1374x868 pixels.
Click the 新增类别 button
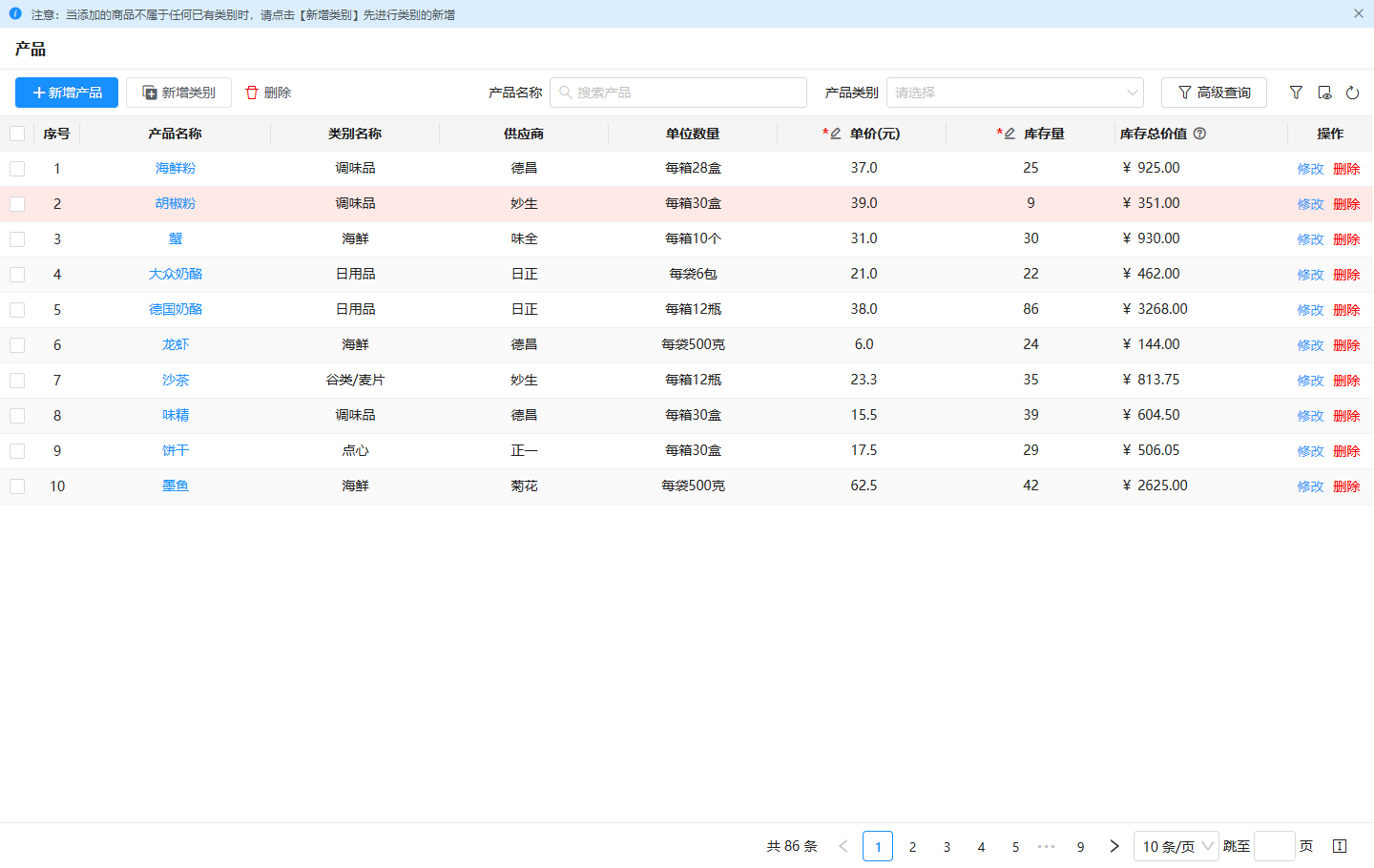pyautogui.click(x=178, y=93)
